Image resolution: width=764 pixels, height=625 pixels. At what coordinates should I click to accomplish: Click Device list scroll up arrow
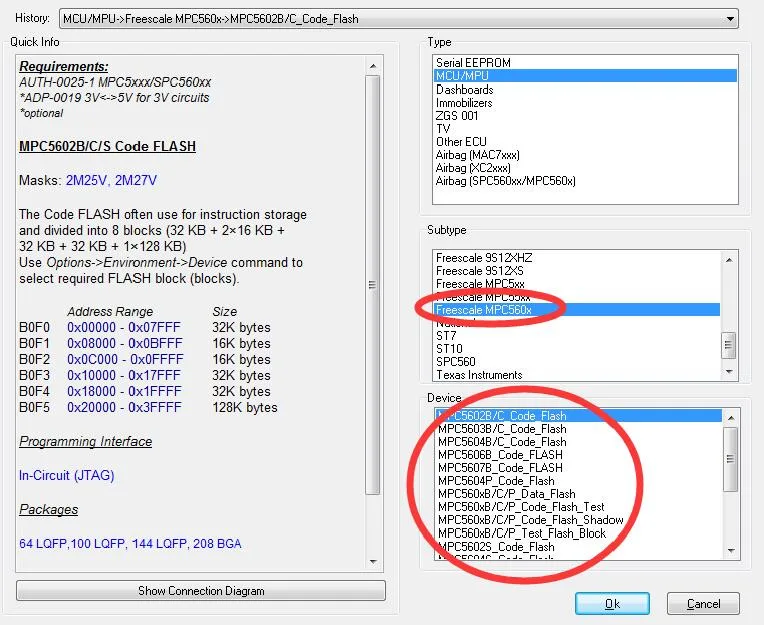point(731,418)
